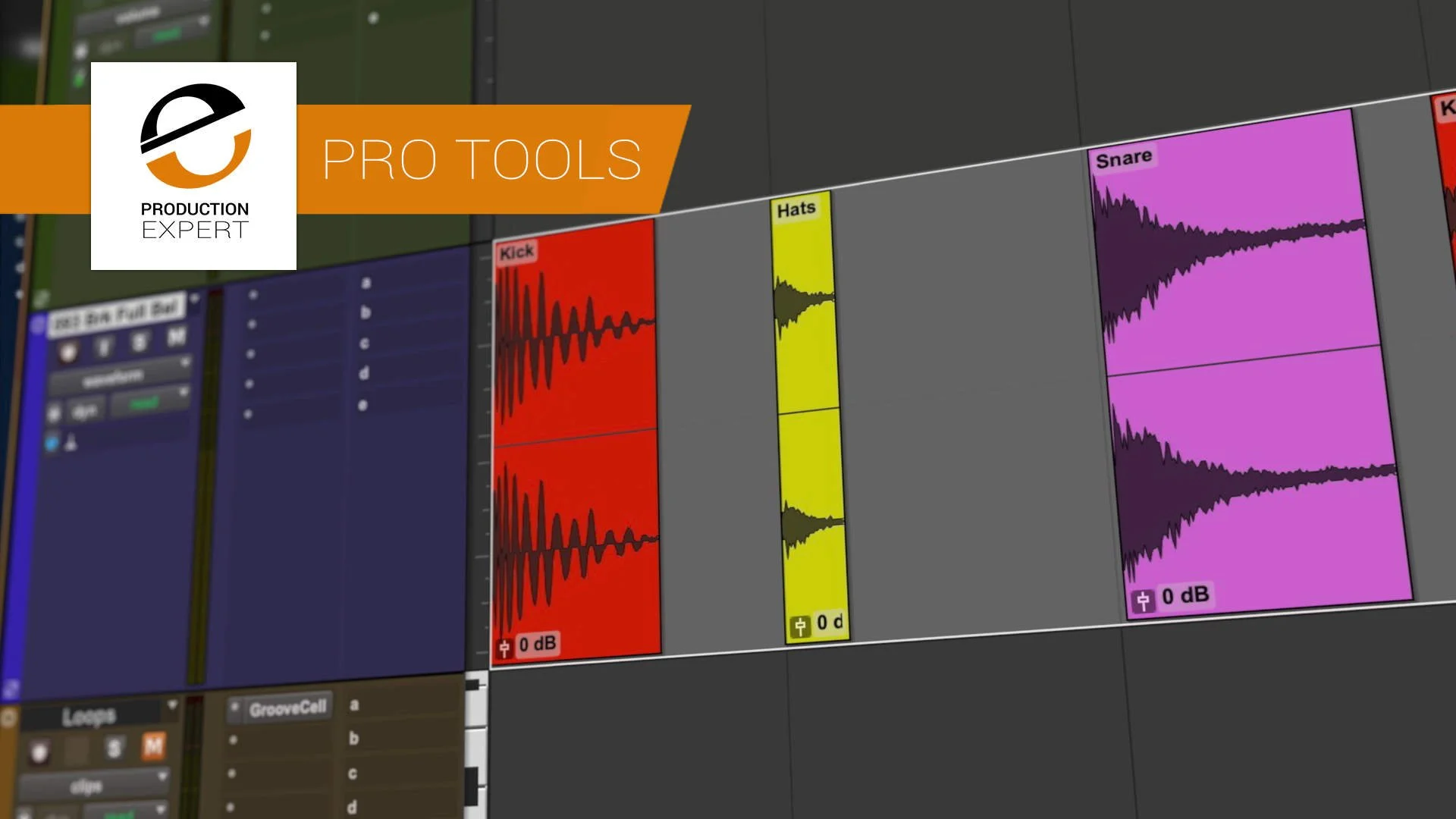The width and height of the screenshot is (1456, 819).
Task: Click the GrooveCell scene trigger icon
Action: coord(235,706)
